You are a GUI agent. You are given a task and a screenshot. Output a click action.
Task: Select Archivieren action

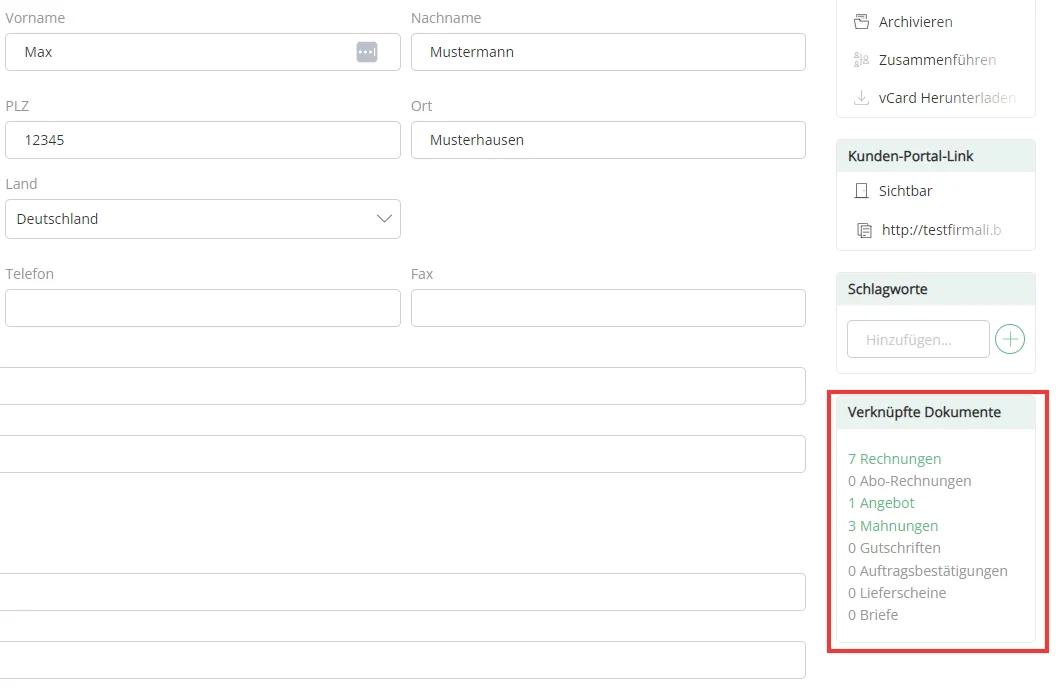point(915,22)
